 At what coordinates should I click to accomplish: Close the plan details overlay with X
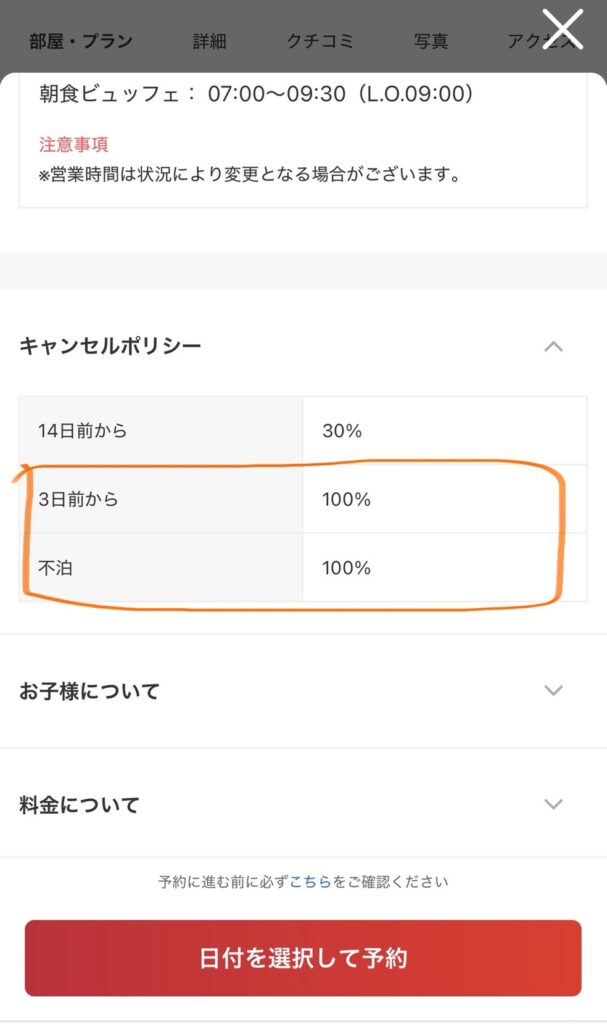click(562, 29)
